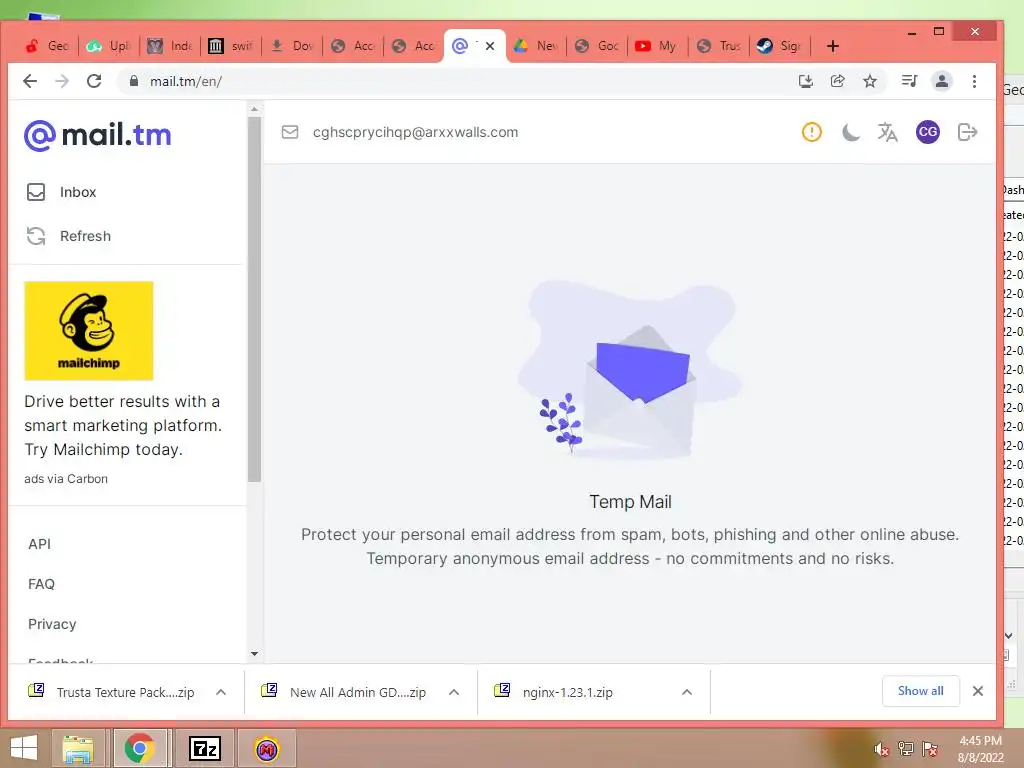Click the padlock site info icon
1024x768 pixels.
[x=134, y=81]
